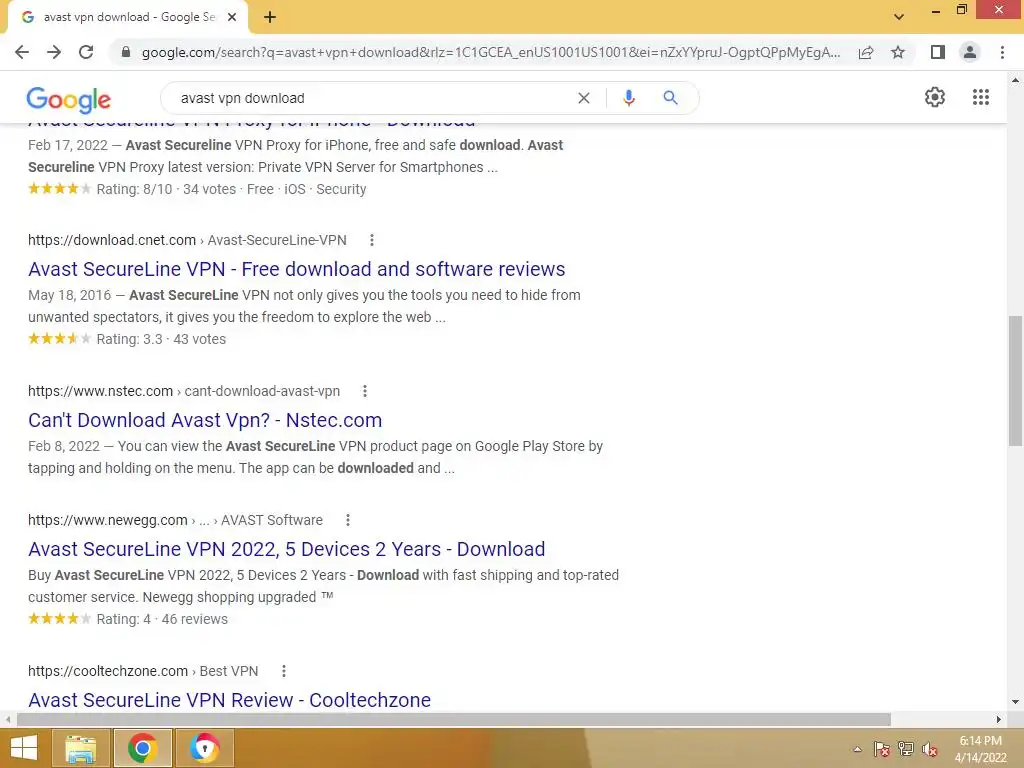Open File Explorer from the taskbar
The width and height of the screenshot is (1024, 768).
pos(80,748)
